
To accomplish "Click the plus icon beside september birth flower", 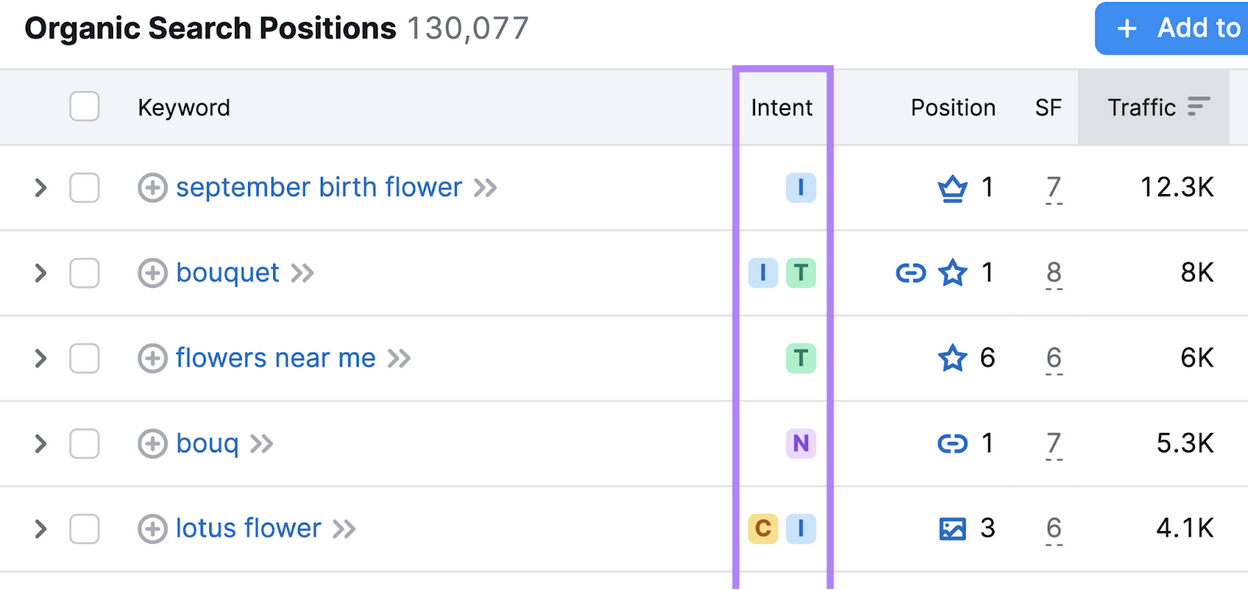I will [x=152, y=188].
